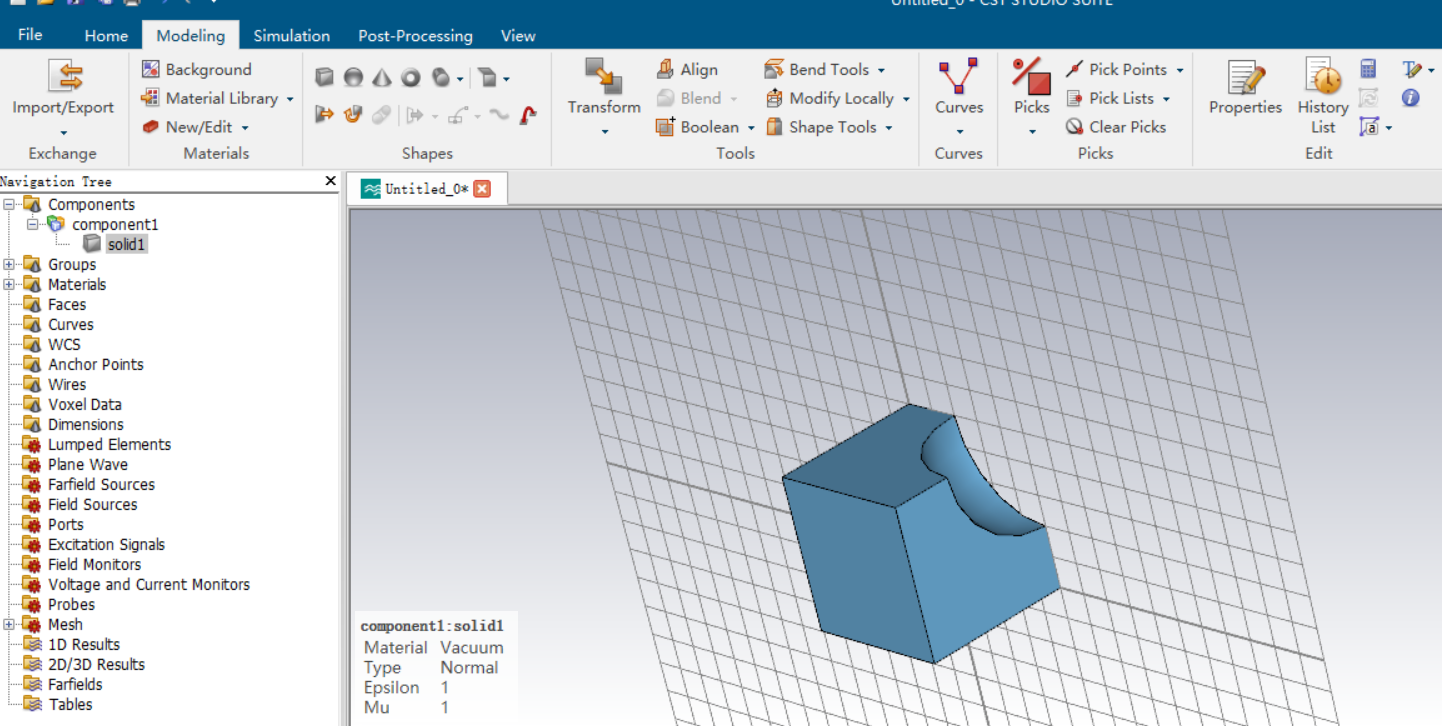Switch to the View tab

(x=518, y=35)
